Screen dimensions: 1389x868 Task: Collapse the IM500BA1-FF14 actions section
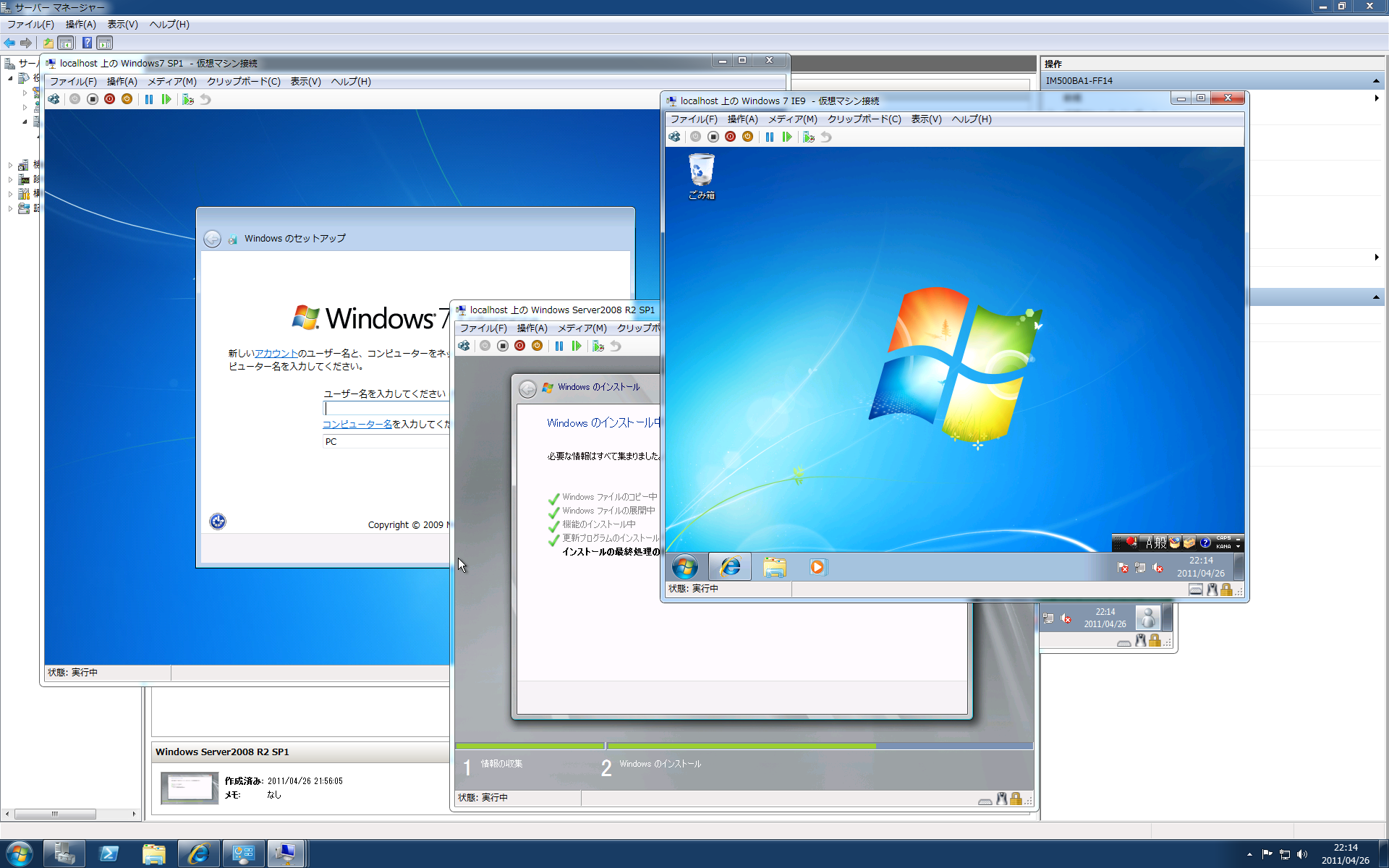[1375, 80]
